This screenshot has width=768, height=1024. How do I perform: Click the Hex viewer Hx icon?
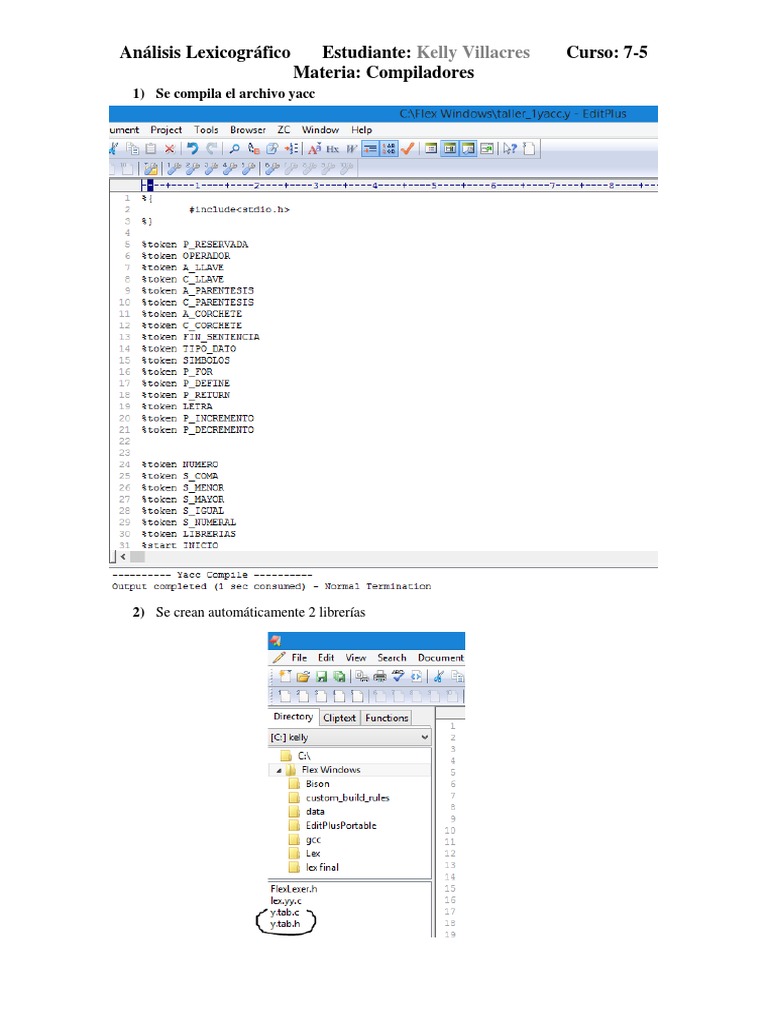click(x=332, y=149)
